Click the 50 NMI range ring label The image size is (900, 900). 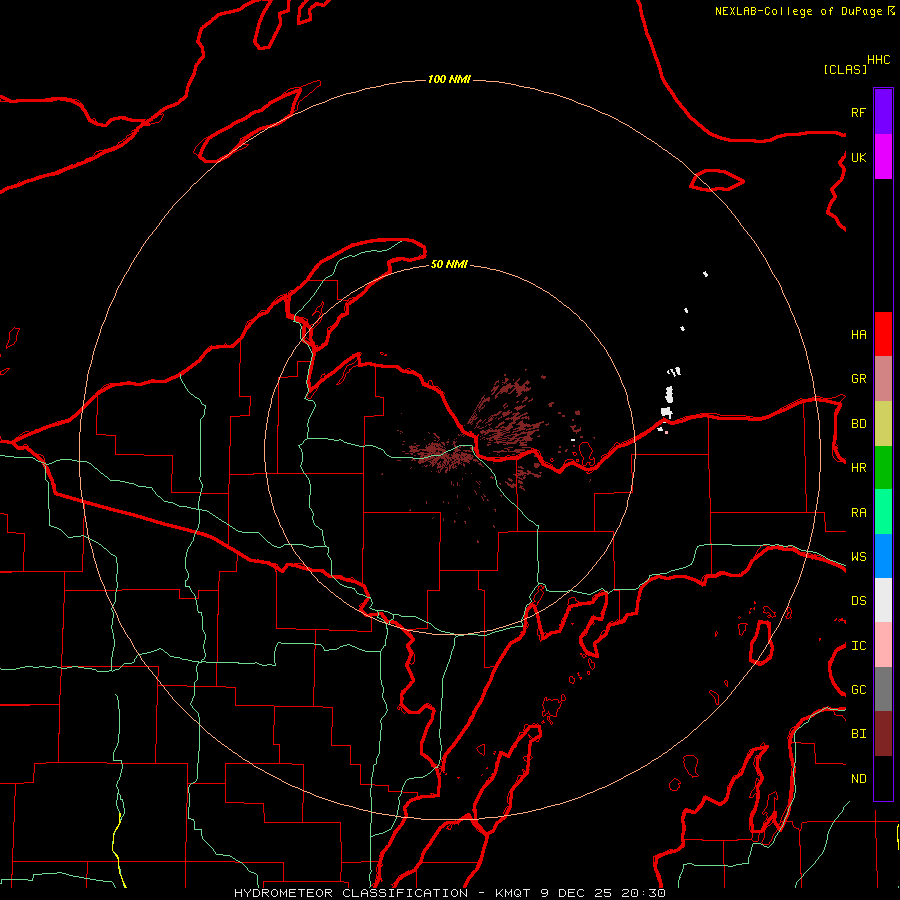click(449, 264)
